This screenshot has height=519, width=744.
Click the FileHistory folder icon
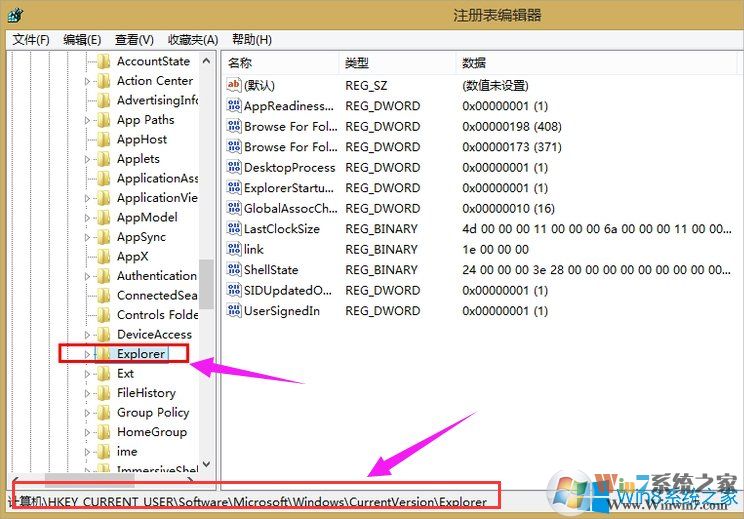point(103,393)
